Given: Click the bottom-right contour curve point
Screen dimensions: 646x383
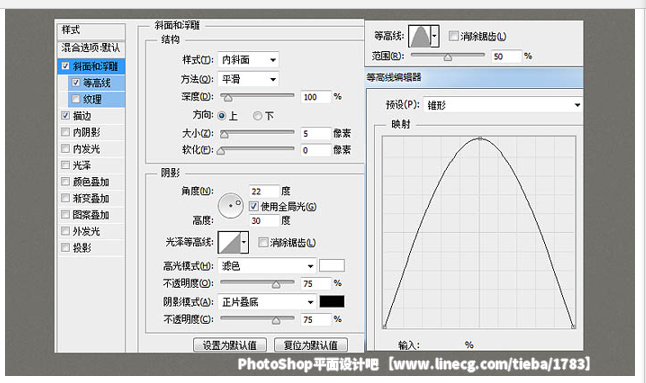Looking at the screenshot, I should point(573,327).
